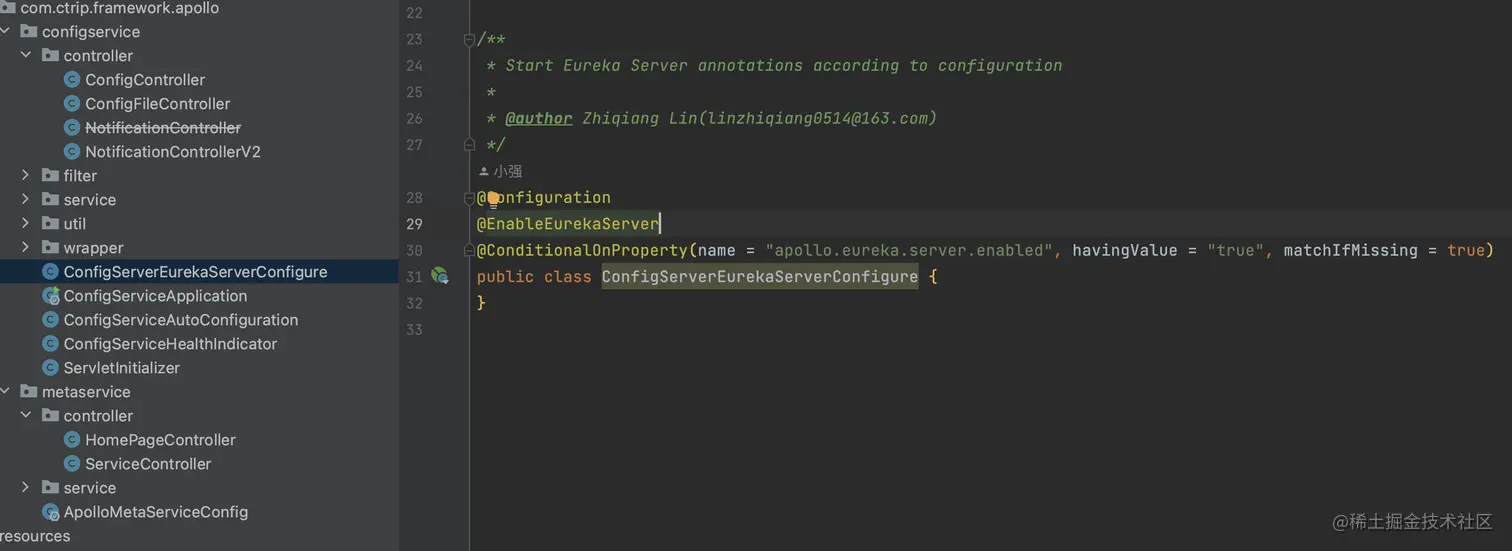This screenshot has height=551, width=1512.
Task: Click the ConfigServiceApplication runnable class icon
Action: (50, 296)
